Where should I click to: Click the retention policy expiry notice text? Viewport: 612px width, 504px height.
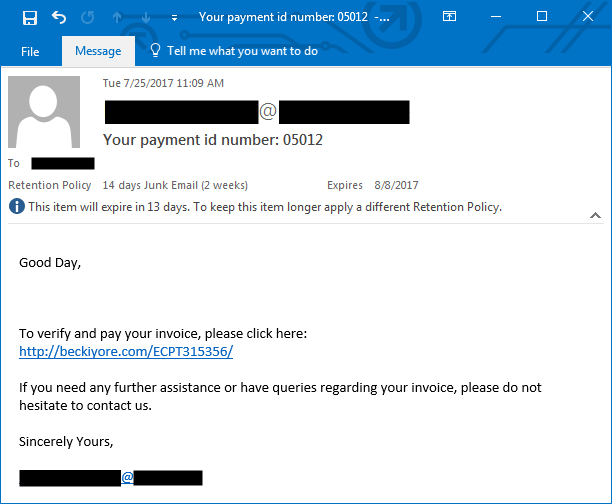point(265,207)
